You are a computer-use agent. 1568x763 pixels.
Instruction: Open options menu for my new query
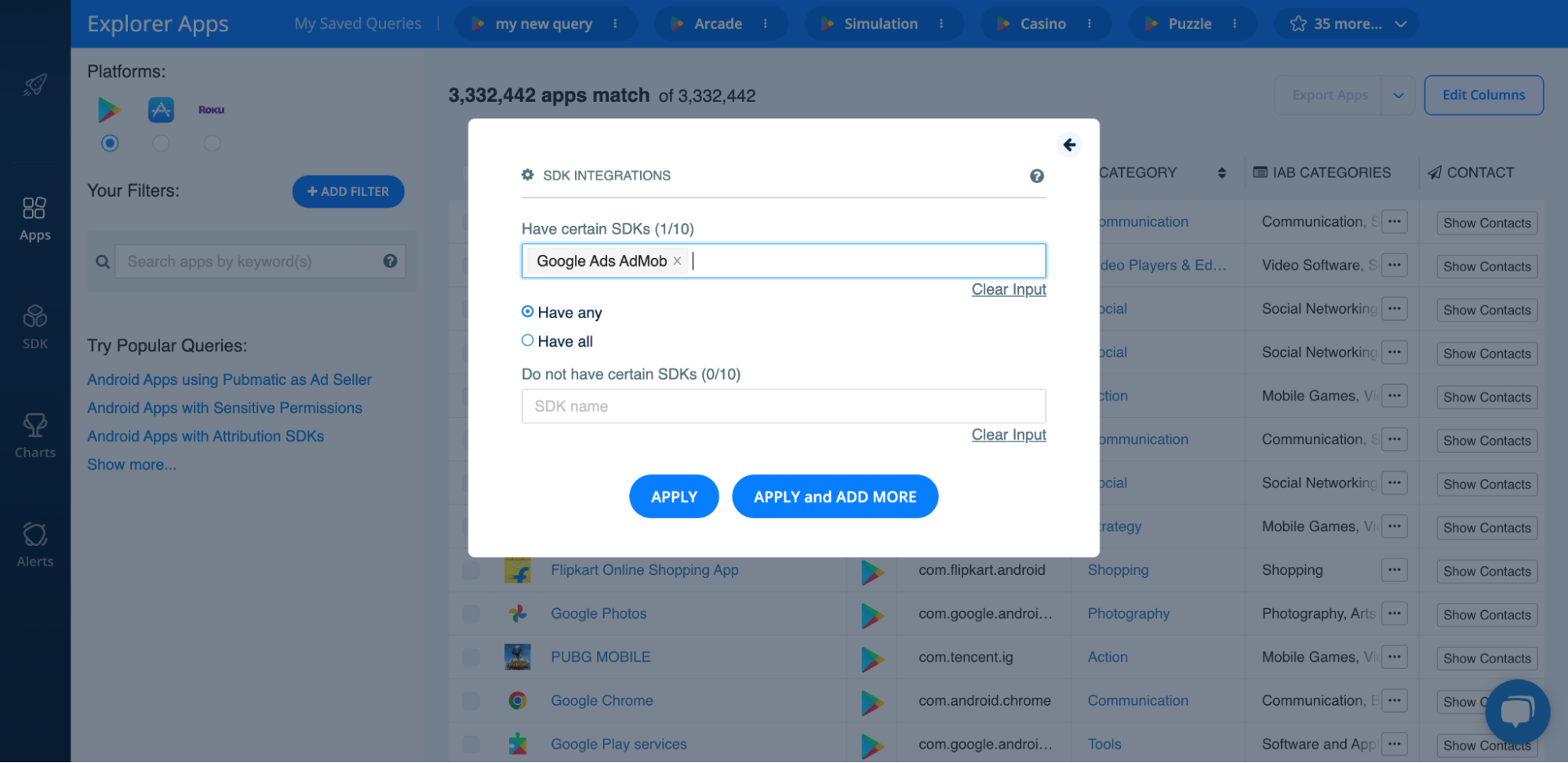click(615, 24)
